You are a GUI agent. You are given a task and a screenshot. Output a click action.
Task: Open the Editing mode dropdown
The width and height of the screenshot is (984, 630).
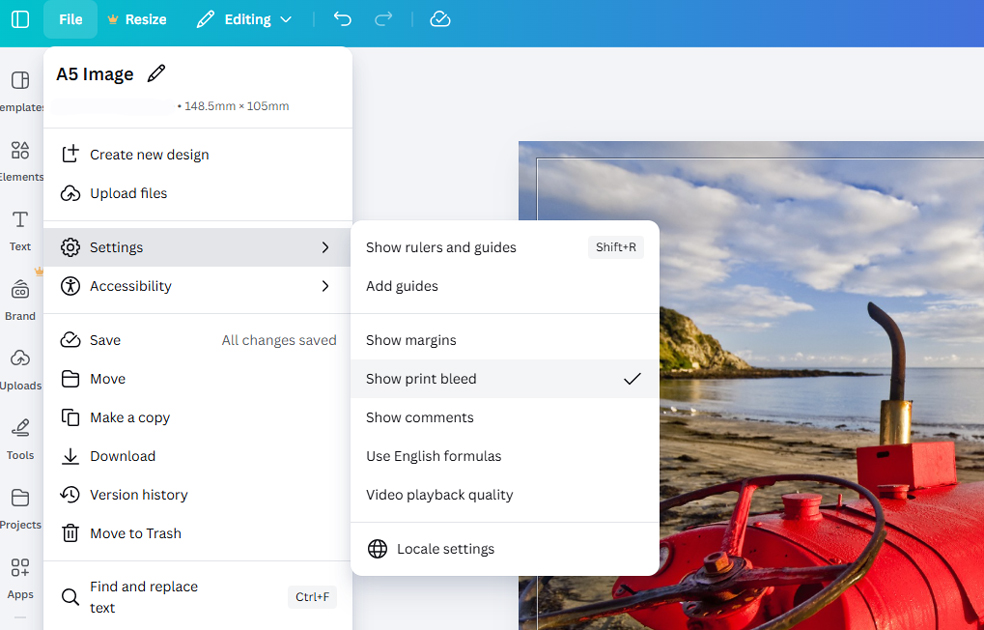244,19
